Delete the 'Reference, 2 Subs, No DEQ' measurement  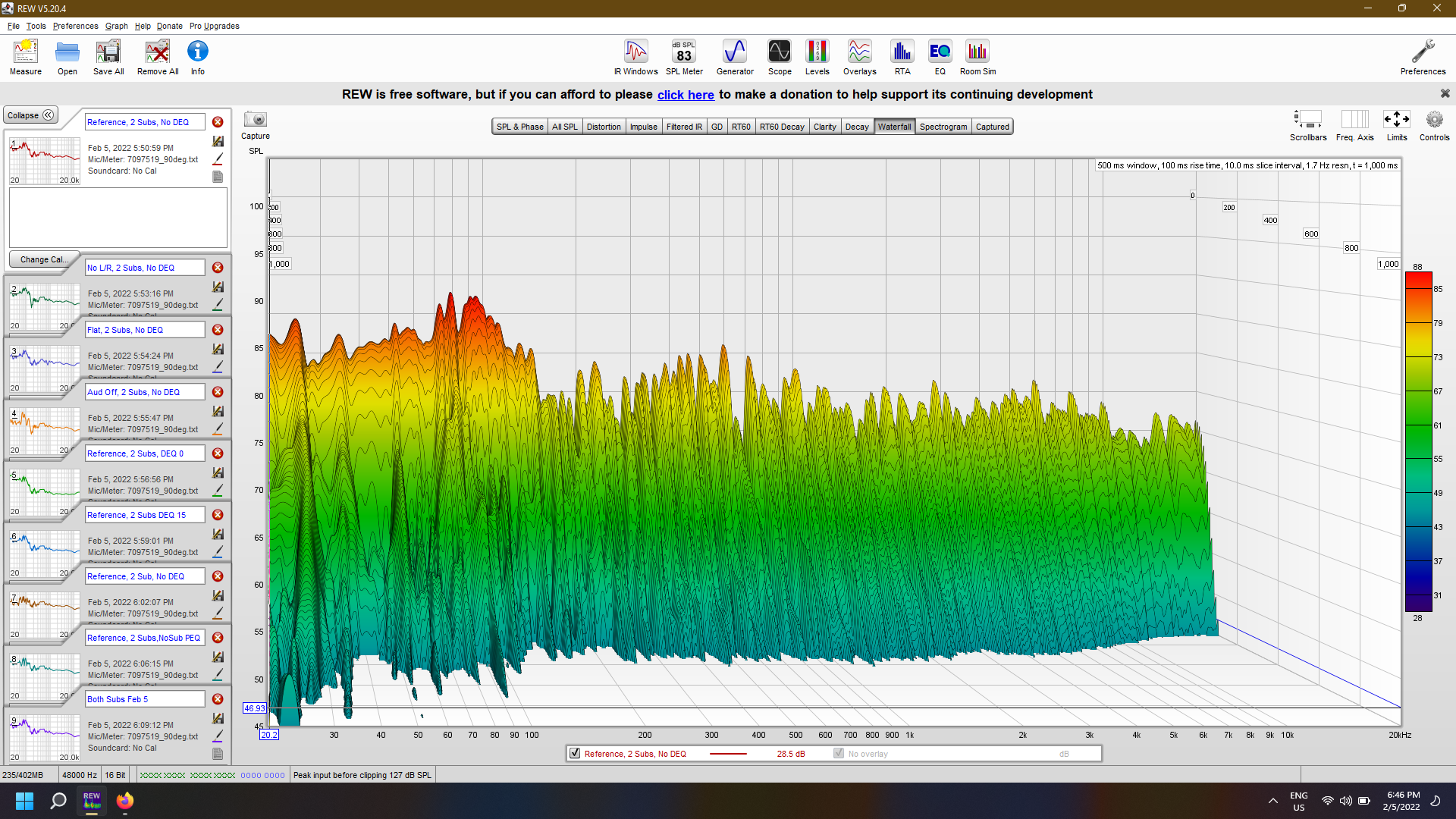[x=218, y=122]
